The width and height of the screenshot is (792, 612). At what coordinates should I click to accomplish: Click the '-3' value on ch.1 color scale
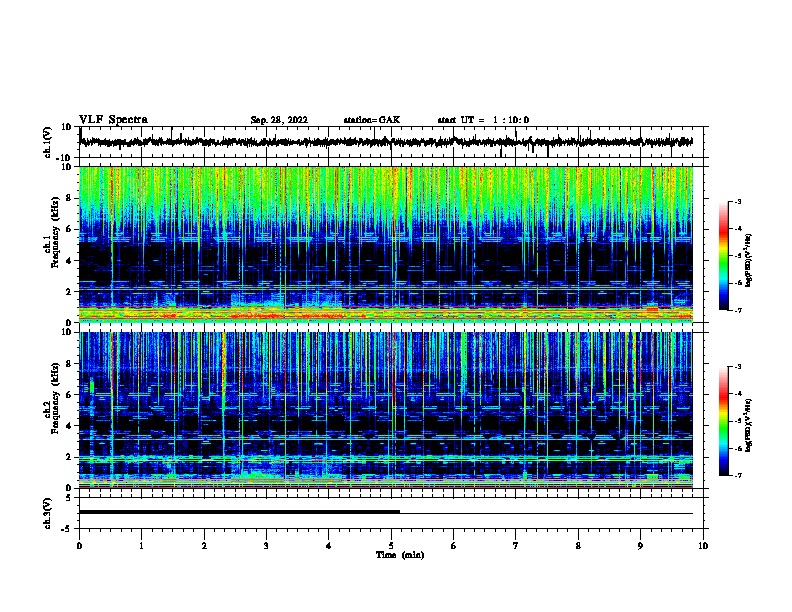(737, 201)
